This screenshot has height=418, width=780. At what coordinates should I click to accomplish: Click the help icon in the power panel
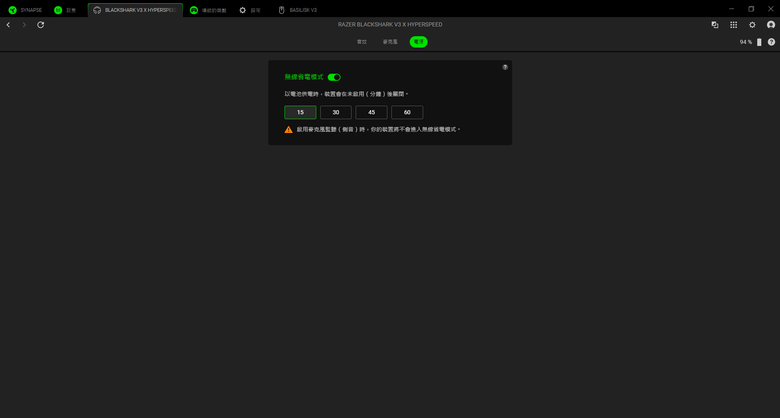pyautogui.click(x=505, y=67)
